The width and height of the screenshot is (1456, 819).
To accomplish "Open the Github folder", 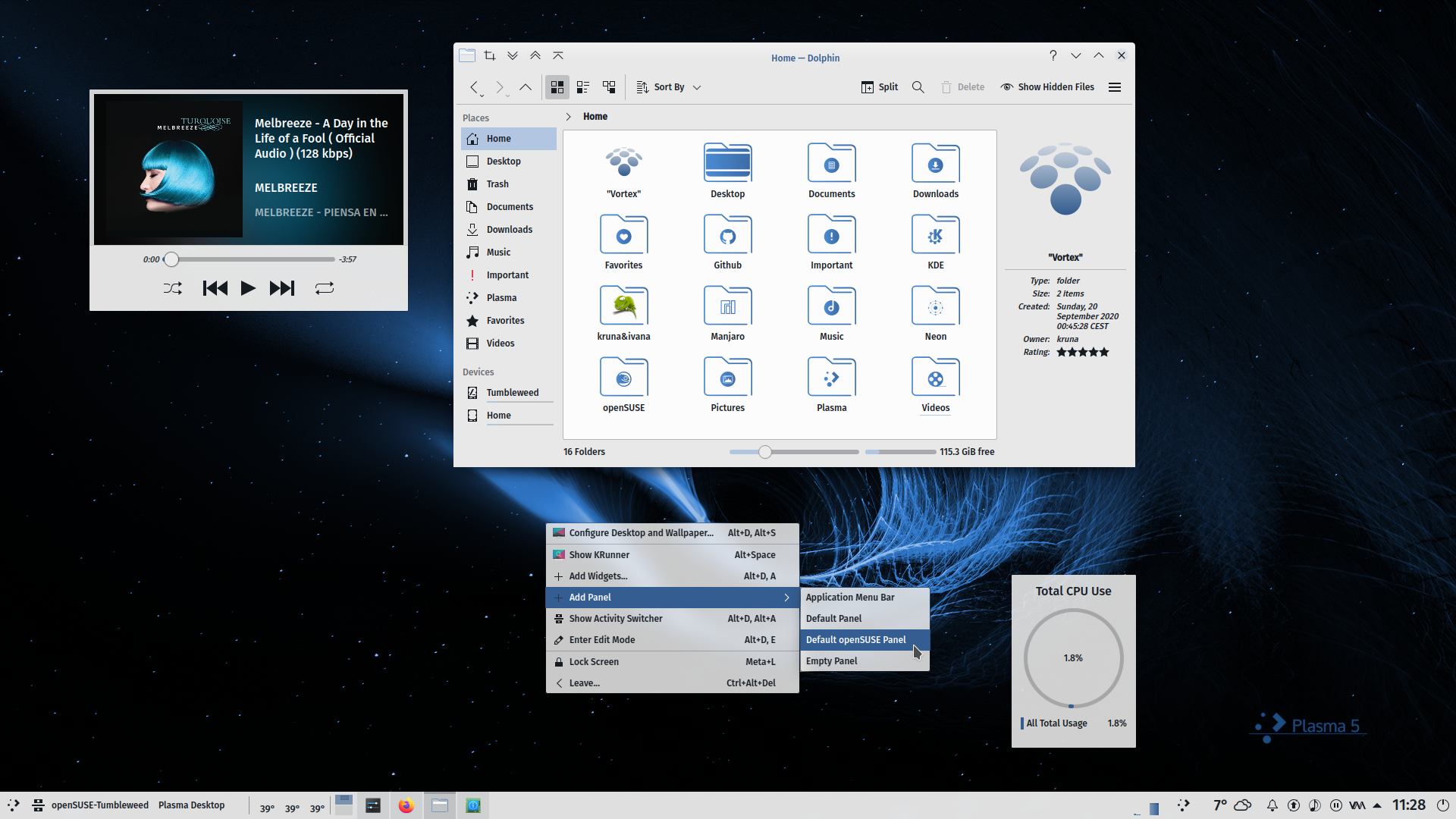I will coord(727,243).
